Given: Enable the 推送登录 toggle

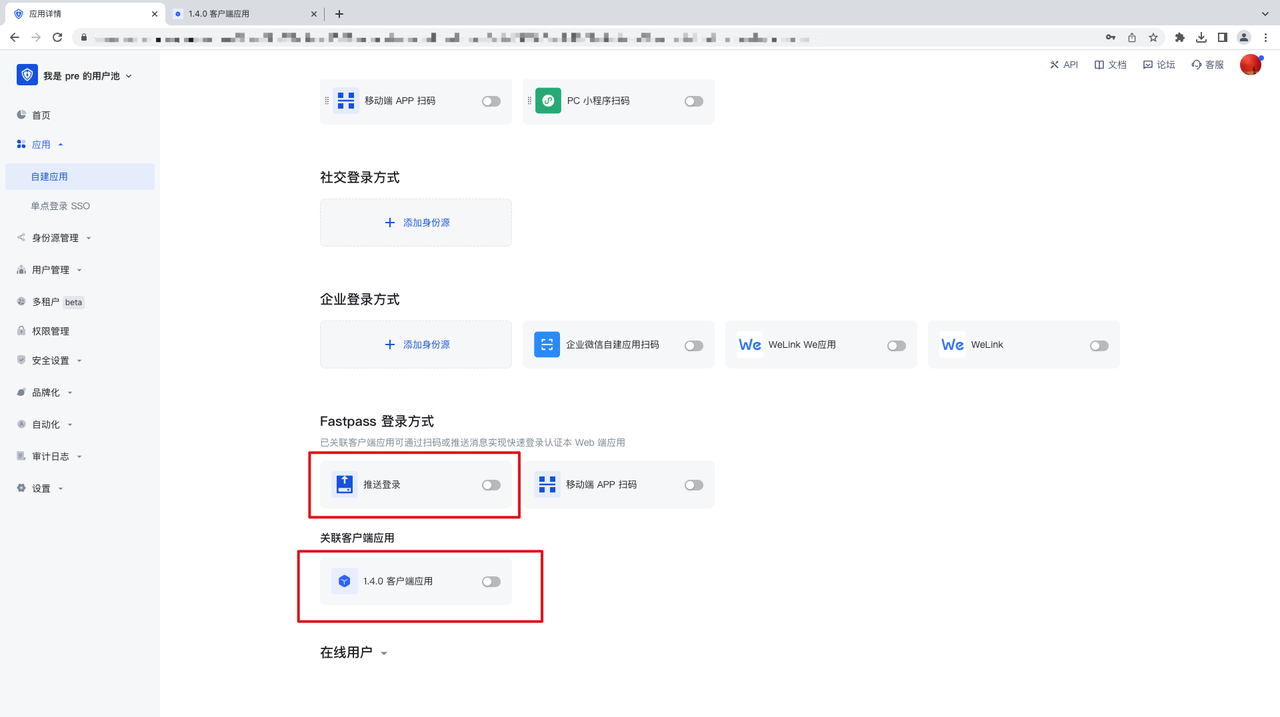Looking at the screenshot, I should [491, 484].
